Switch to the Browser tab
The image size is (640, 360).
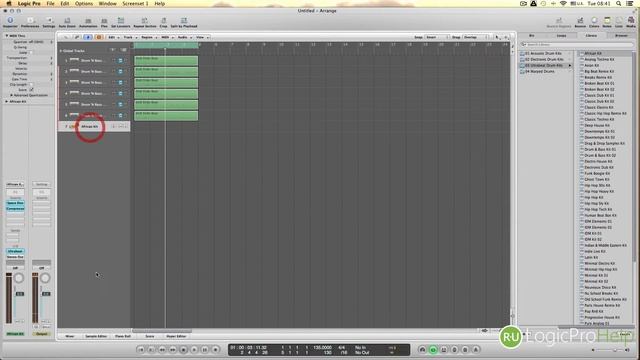pyautogui.click(x=621, y=36)
